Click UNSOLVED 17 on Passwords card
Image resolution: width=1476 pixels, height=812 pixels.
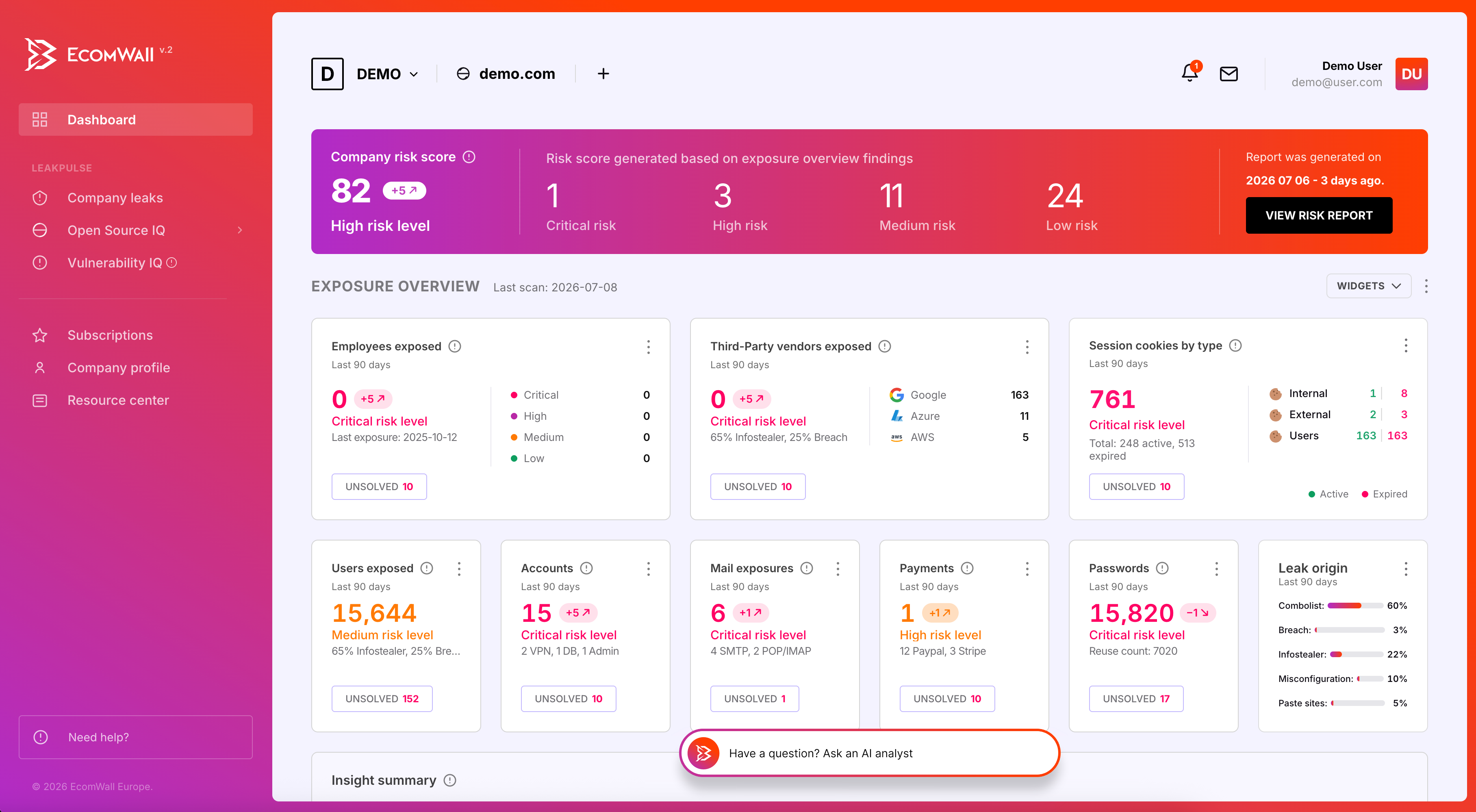[x=1136, y=699]
